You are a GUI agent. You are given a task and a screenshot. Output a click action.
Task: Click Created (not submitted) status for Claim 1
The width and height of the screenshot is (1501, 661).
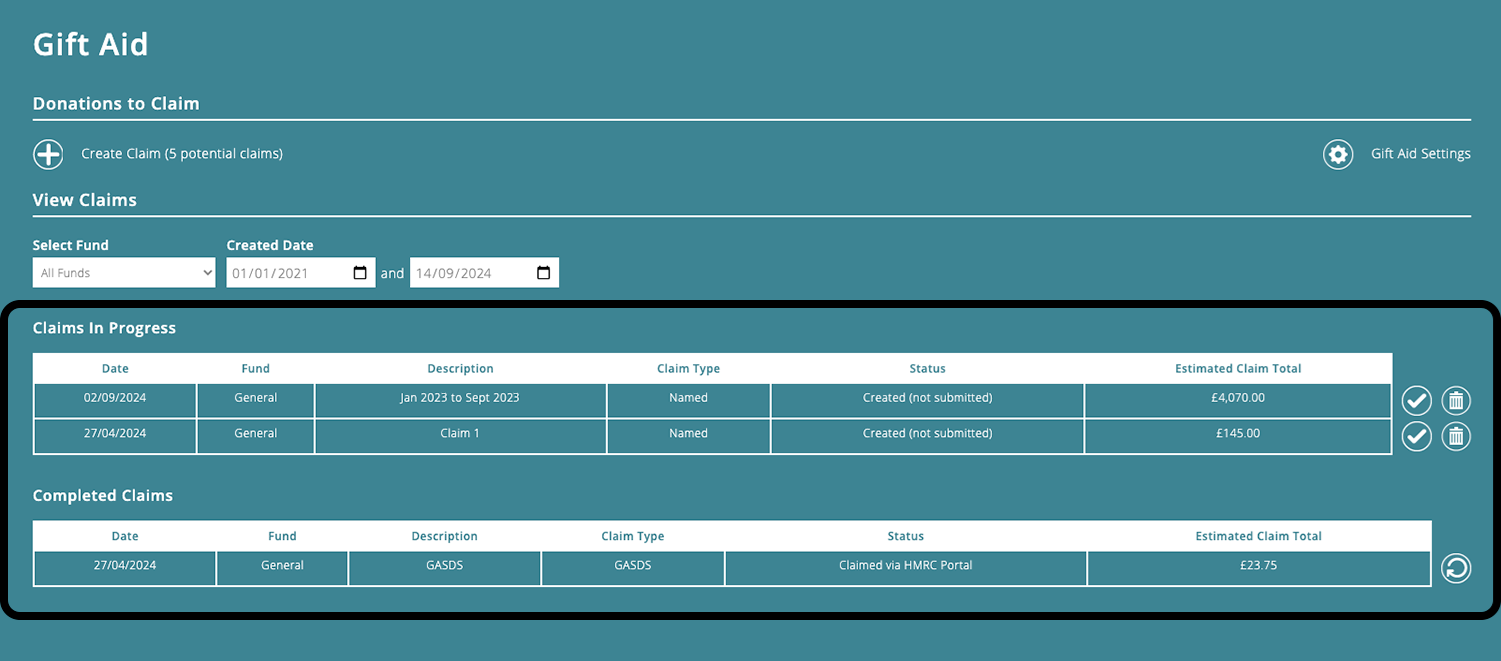tap(927, 434)
